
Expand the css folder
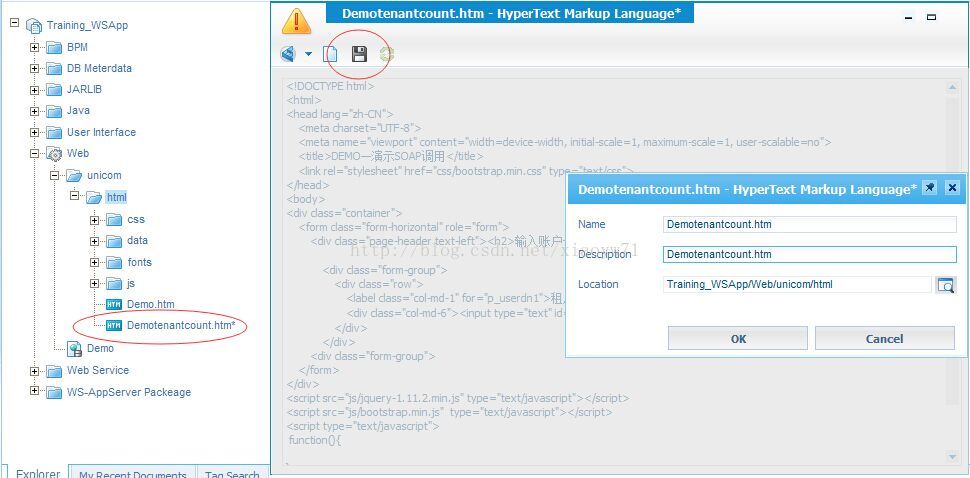tap(95, 220)
